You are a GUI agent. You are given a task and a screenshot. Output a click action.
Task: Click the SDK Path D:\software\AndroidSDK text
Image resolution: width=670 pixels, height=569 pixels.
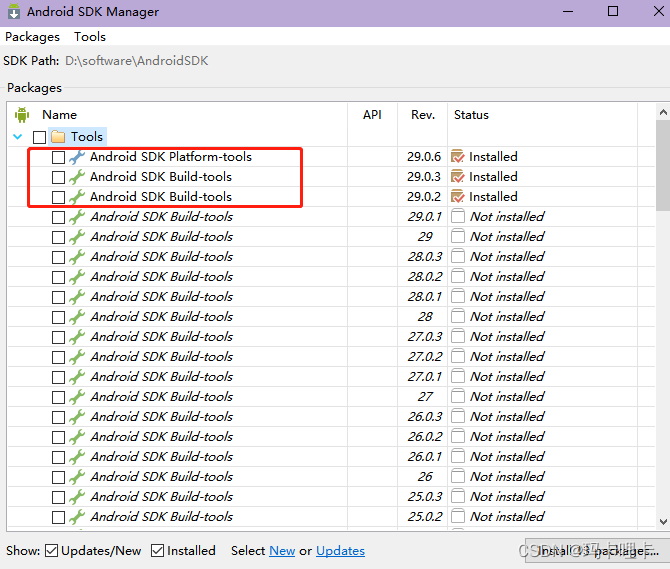(x=137, y=61)
